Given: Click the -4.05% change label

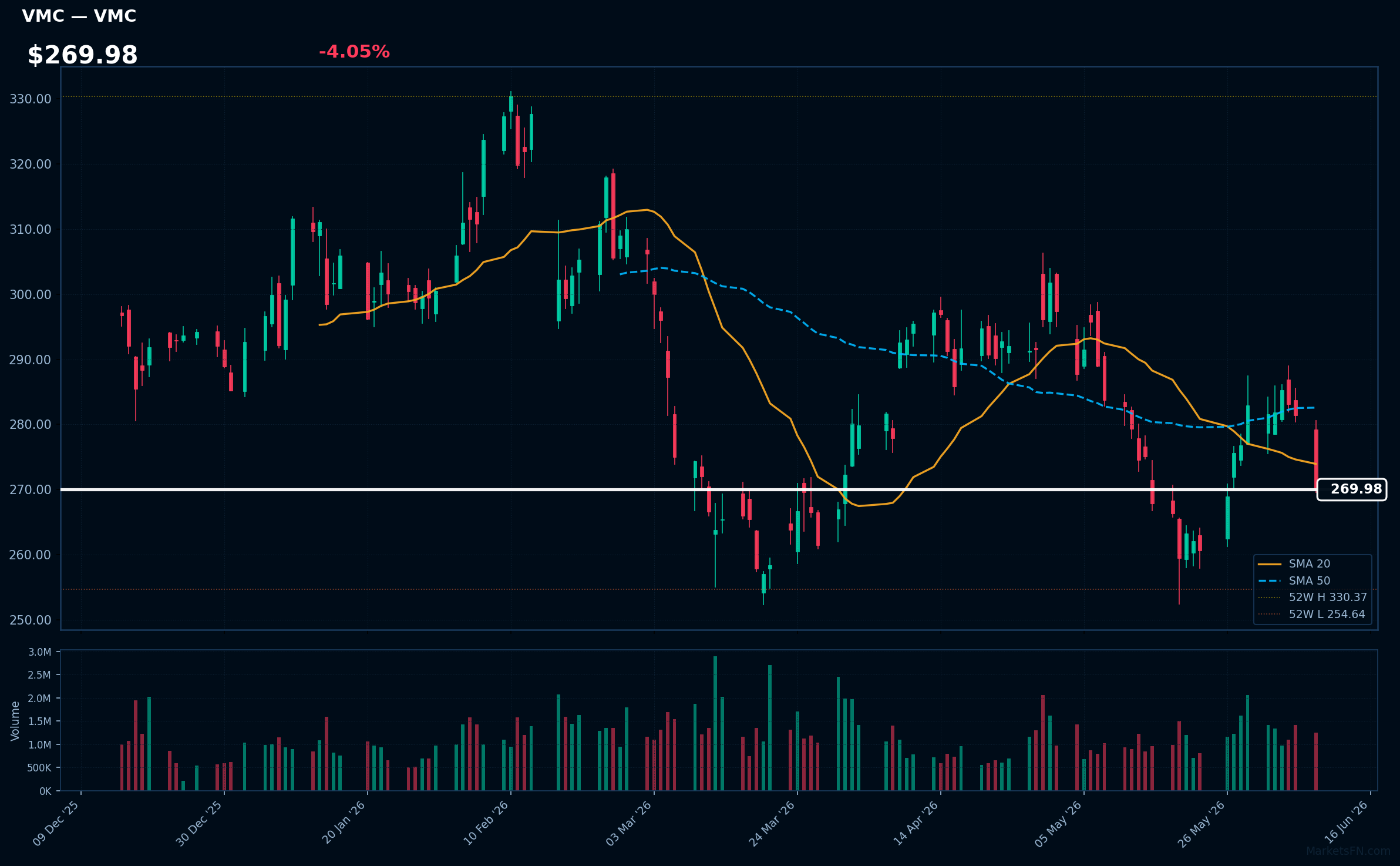Looking at the screenshot, I should [x=354, y=52].
